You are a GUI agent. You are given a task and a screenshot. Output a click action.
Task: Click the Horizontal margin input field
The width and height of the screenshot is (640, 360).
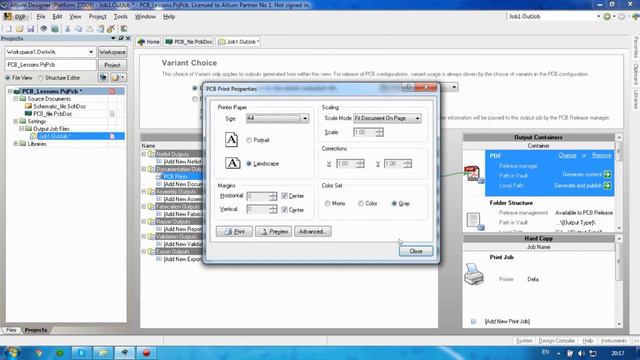[258, 196]
